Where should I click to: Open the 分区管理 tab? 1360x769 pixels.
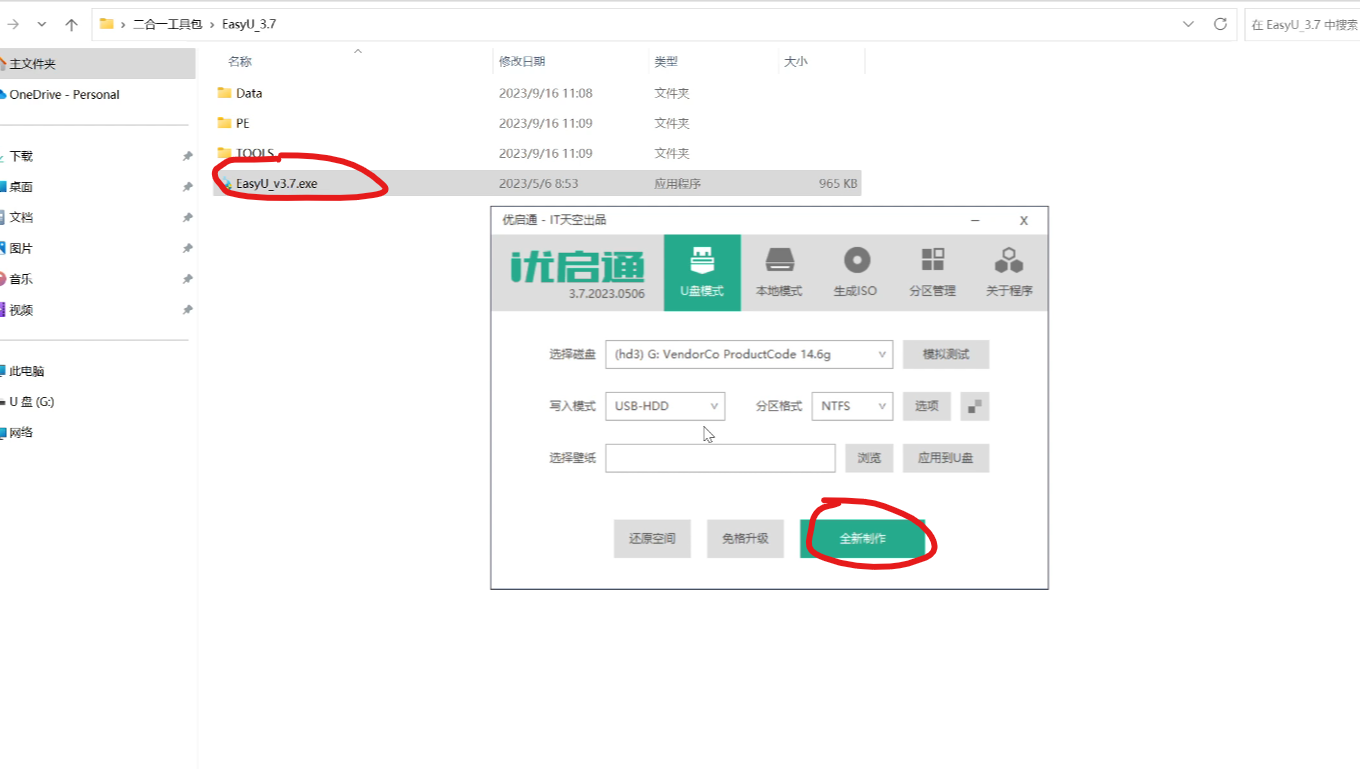click(933, 272)
